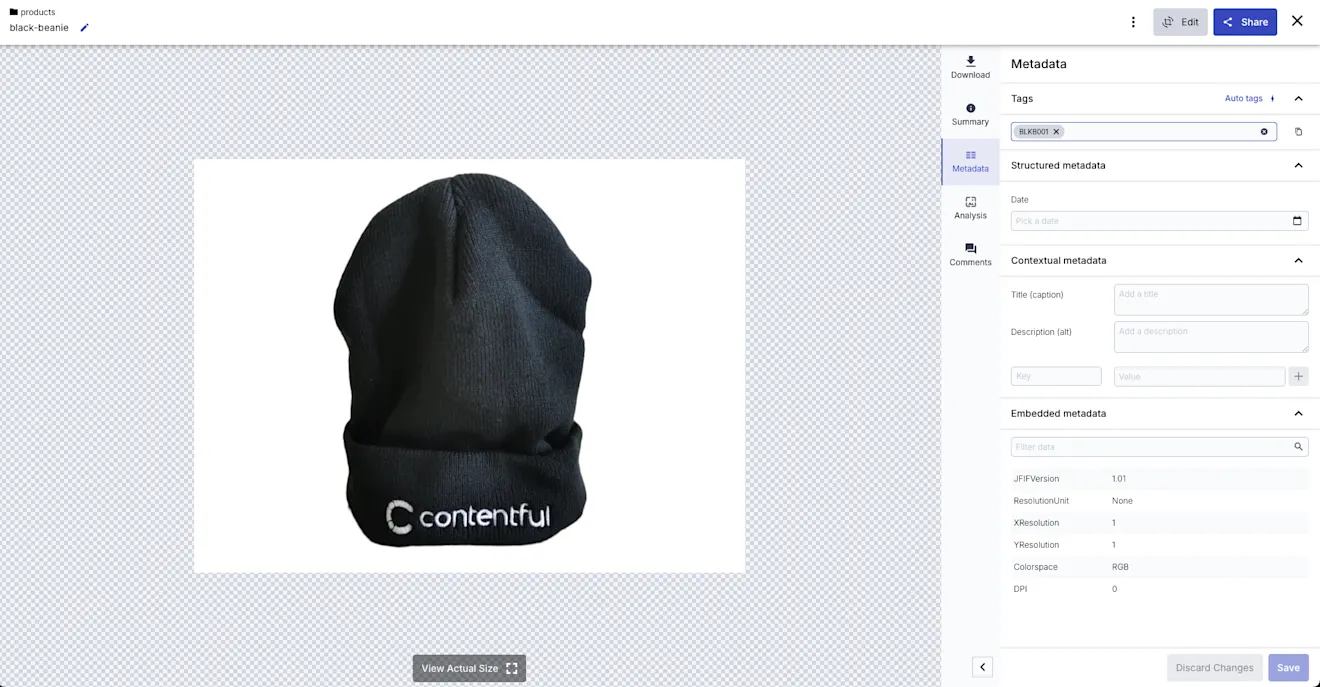Click the products folder icon
The image size is (1320, 687).
coord(14,12)
